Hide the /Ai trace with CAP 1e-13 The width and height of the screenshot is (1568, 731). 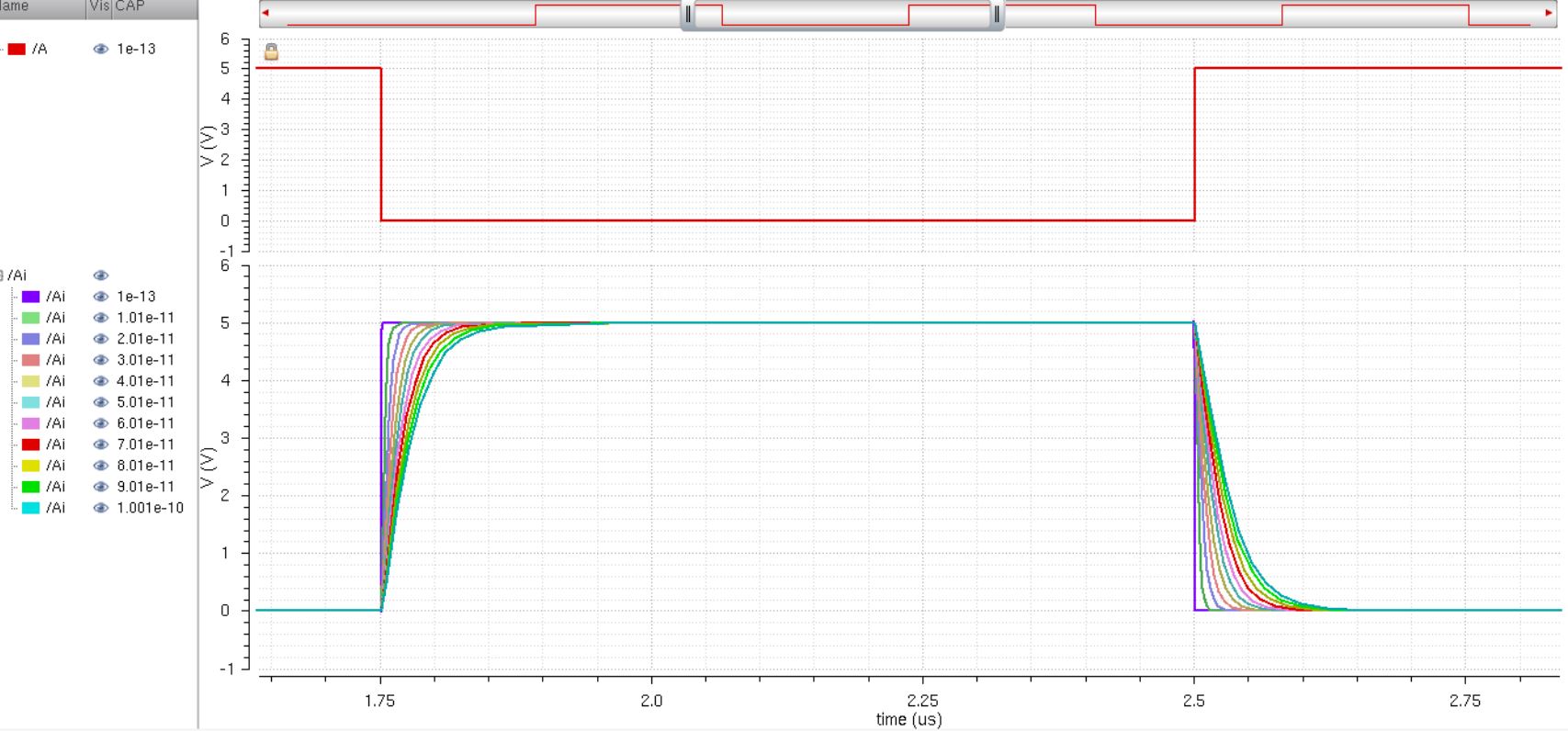[x=100, y=297]
